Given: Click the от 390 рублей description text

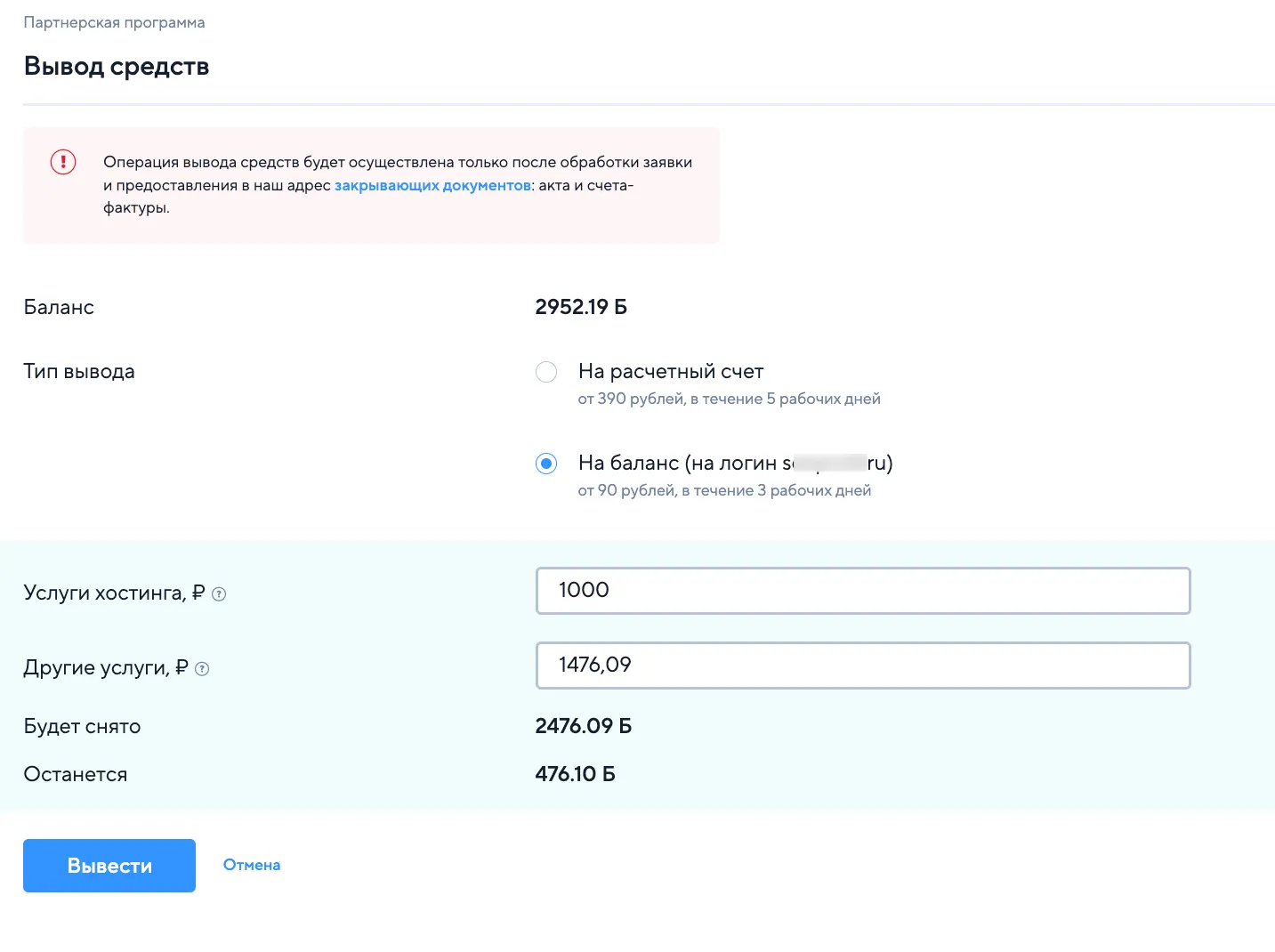Looking at the screenshot, I should click(x=729, y=399).
